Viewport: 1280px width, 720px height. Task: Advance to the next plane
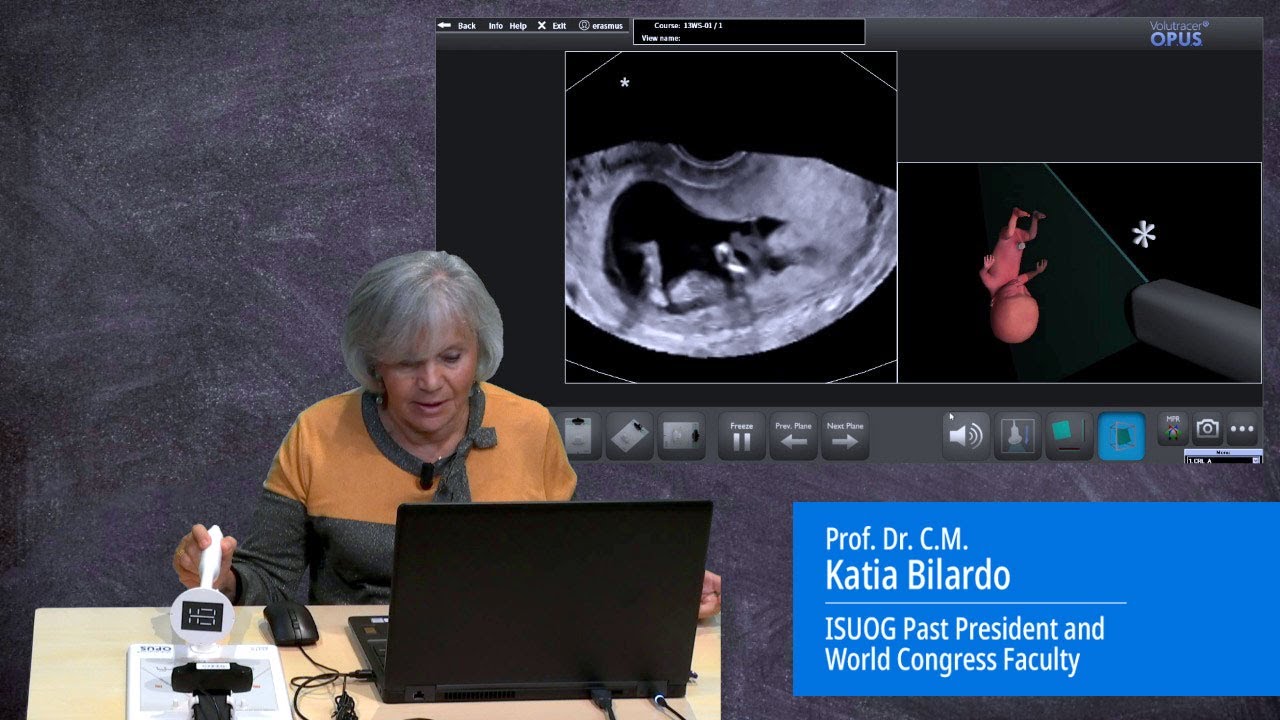[x=845, y=436]
